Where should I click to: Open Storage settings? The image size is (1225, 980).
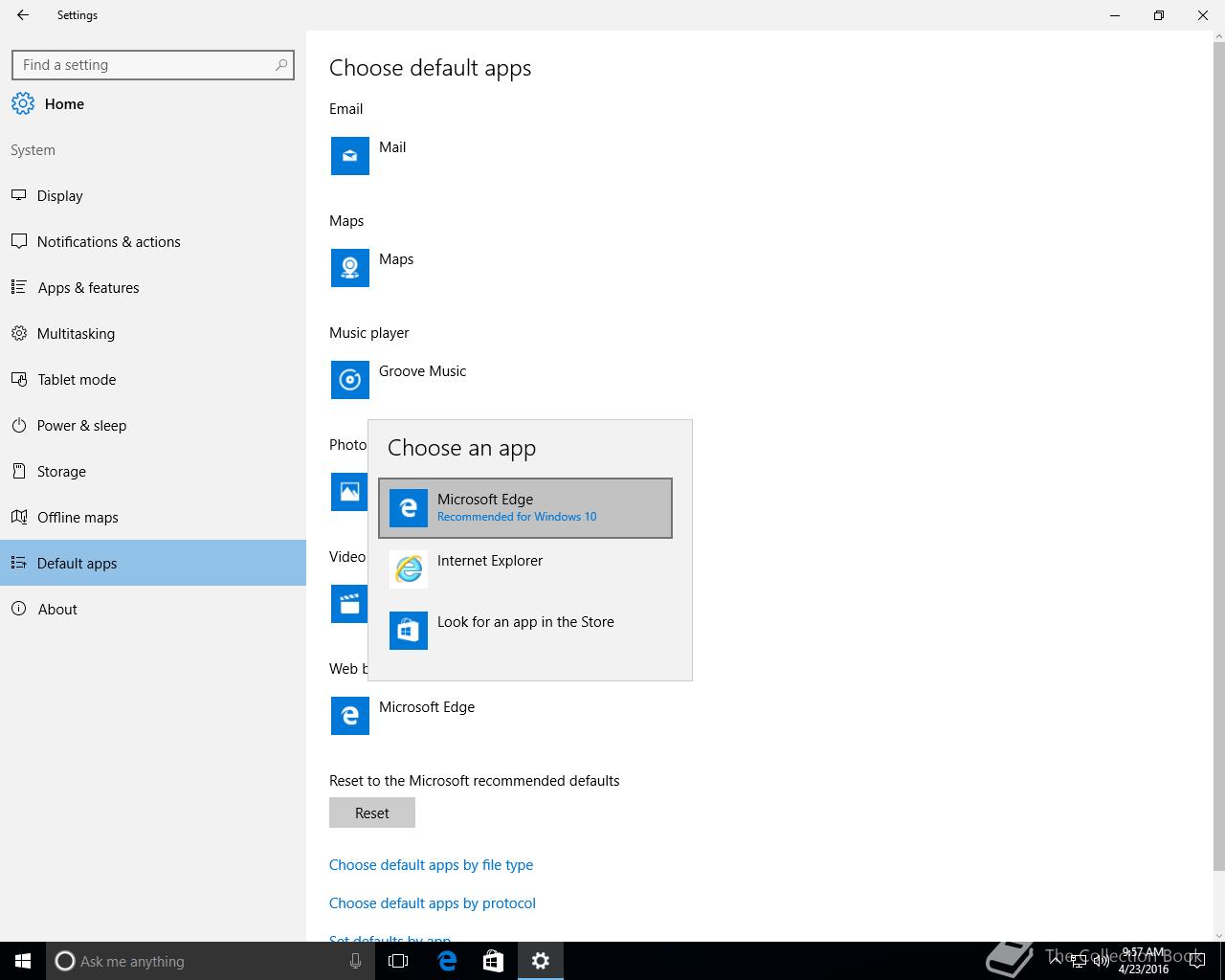pyautogui.click(x=153, y=472)
